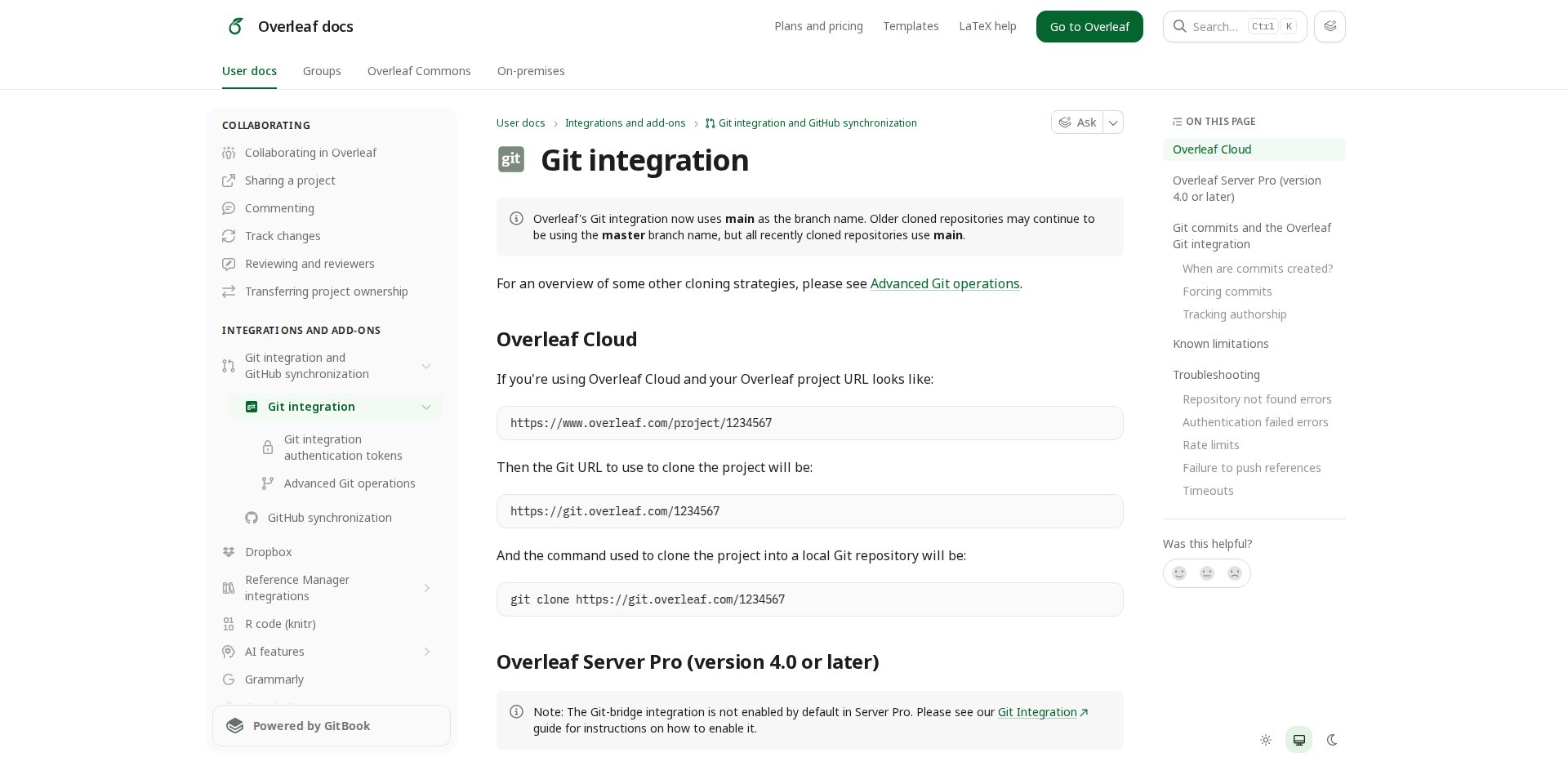Jump to Troubleshooting in page outline
Image resolution: width=1568 pixels, height=766 pixels.
pos(1216,375)
